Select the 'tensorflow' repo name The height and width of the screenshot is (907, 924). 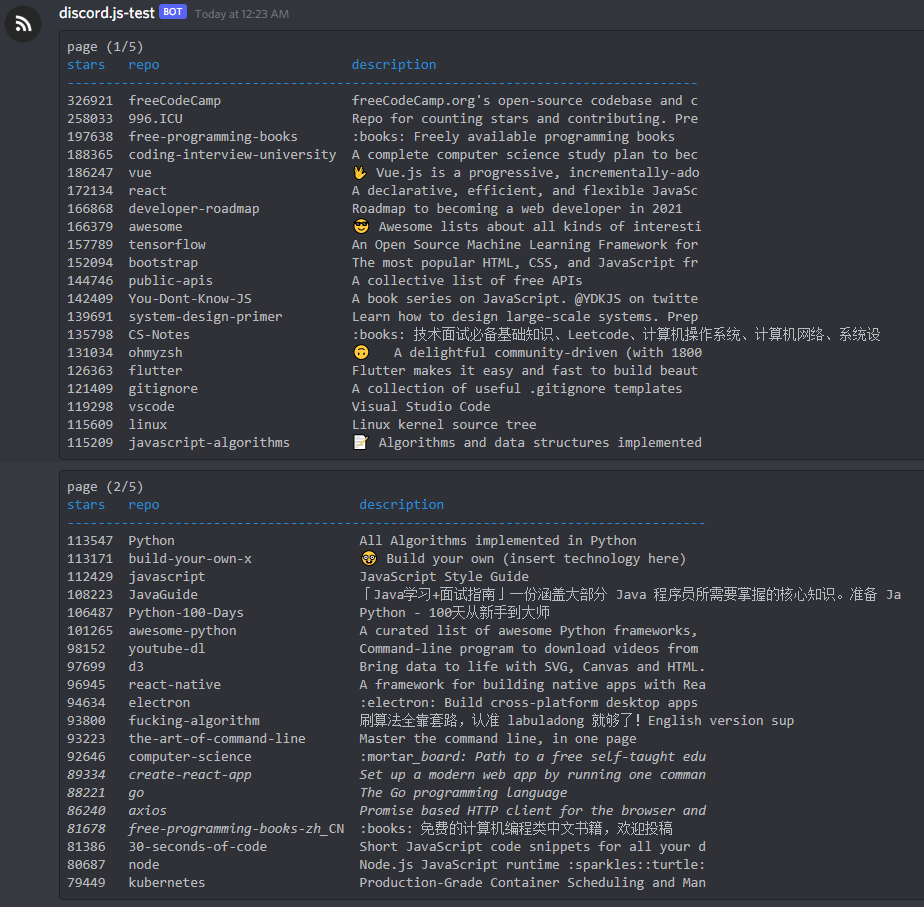[x=167, y=245]
